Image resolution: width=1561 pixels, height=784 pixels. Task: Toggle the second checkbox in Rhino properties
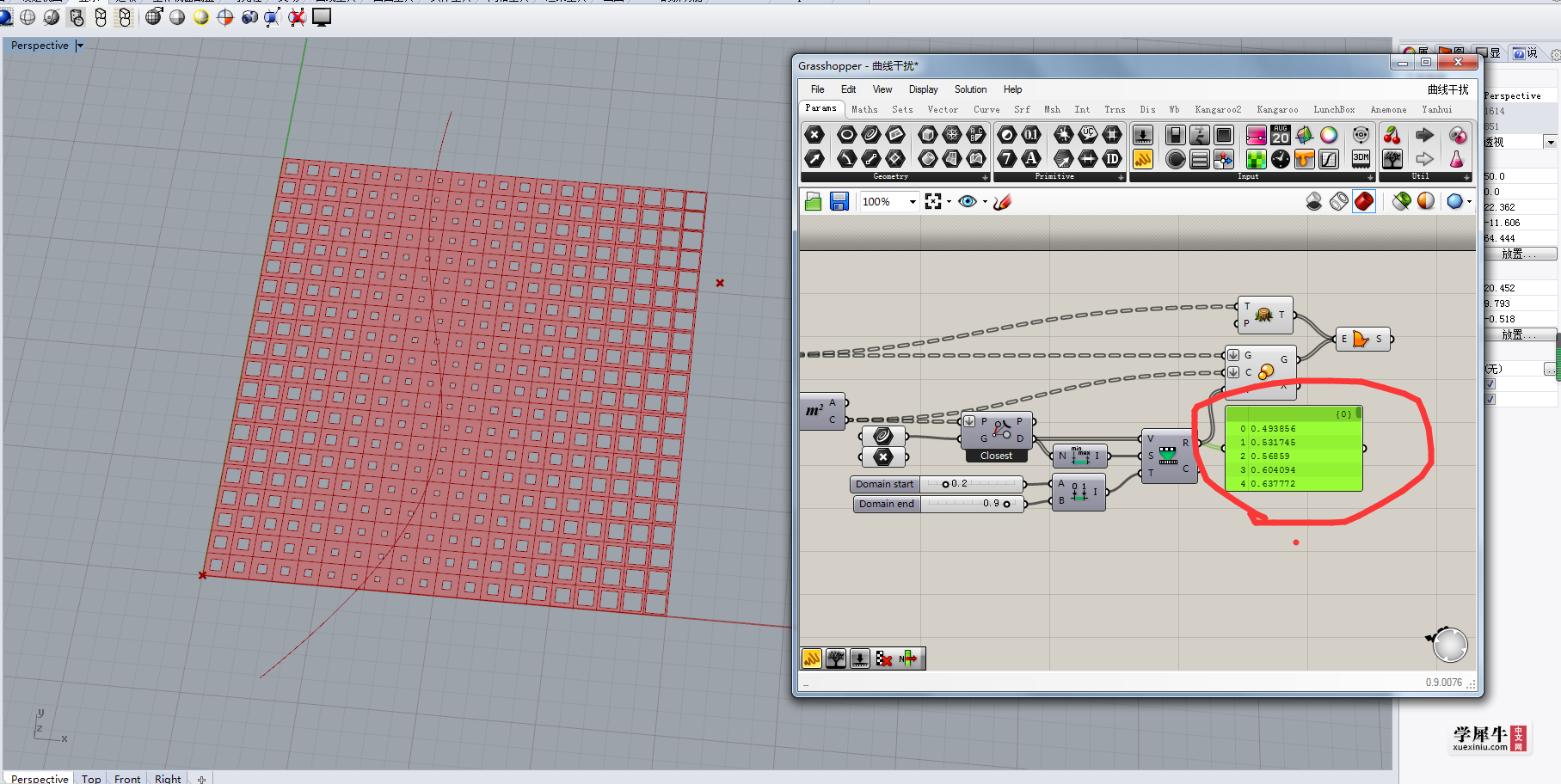click(x=1490, y=399)
